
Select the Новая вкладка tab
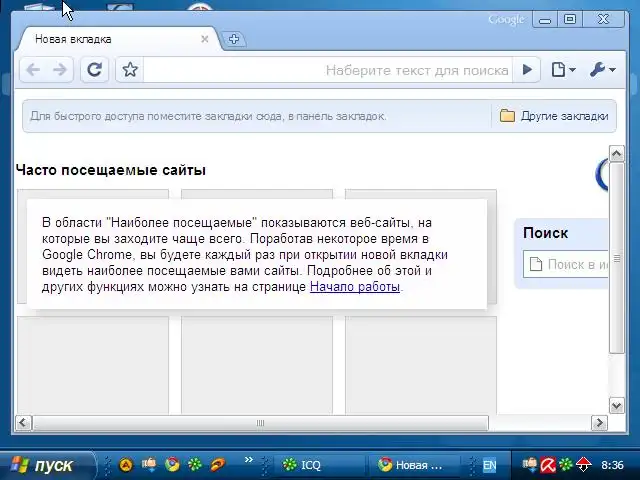[118, 39]
